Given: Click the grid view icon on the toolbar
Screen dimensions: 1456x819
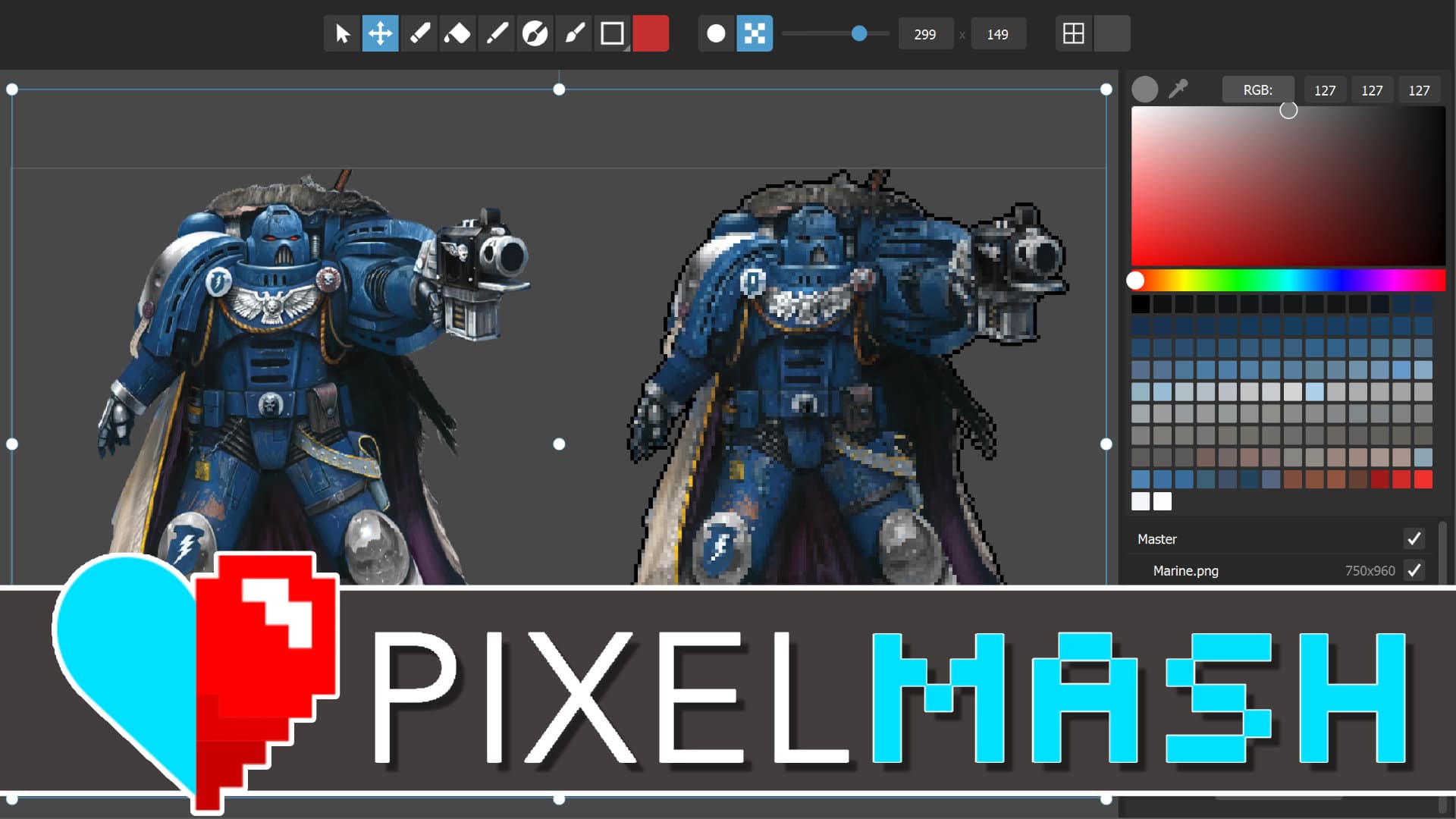Looking at the screenshot, I should point(1072,33).
